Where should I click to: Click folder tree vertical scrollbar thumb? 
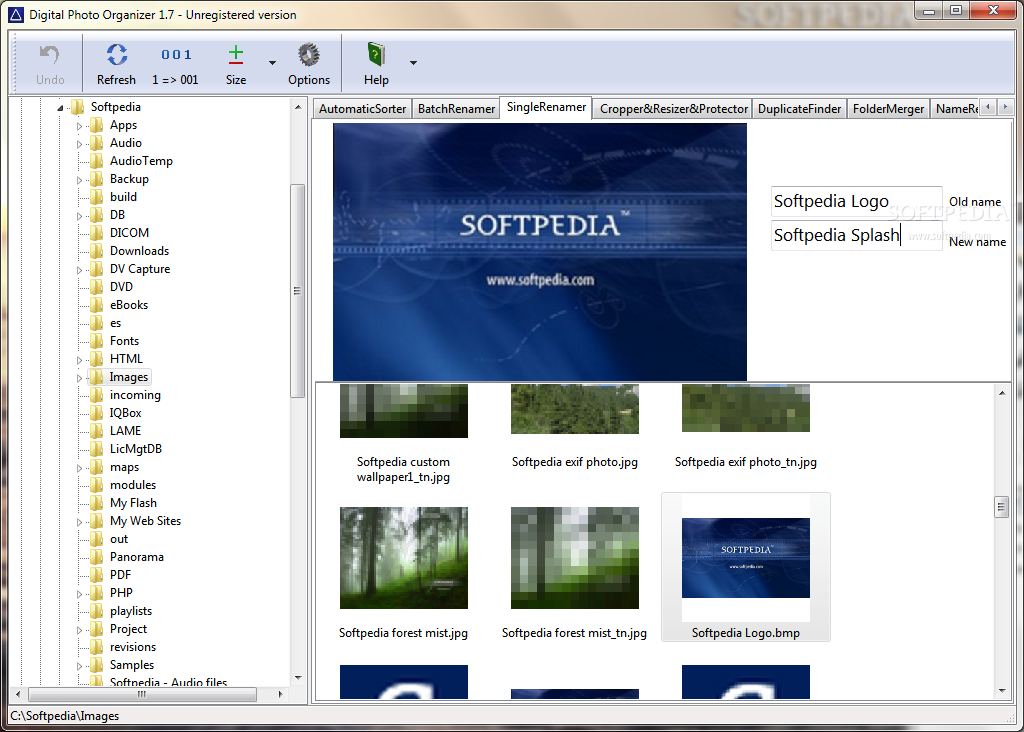point(297,291)
